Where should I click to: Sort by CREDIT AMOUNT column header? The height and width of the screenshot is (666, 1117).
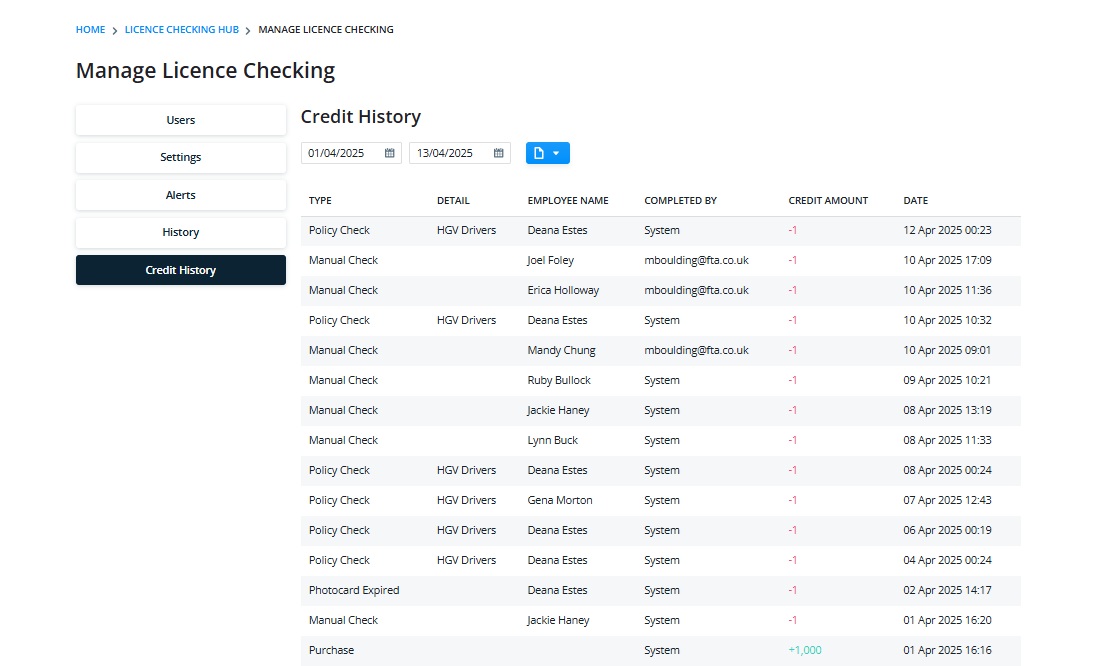(828, 201)
